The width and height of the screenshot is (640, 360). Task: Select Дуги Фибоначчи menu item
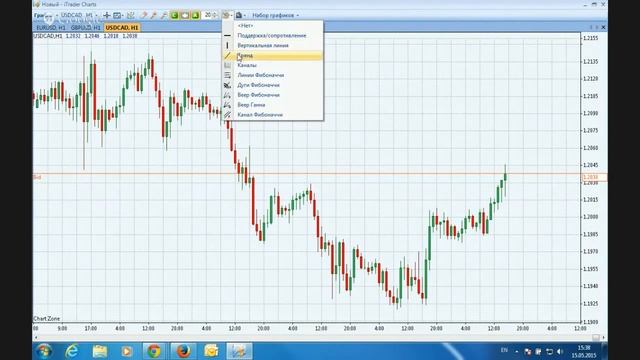(x=273, y=85)
